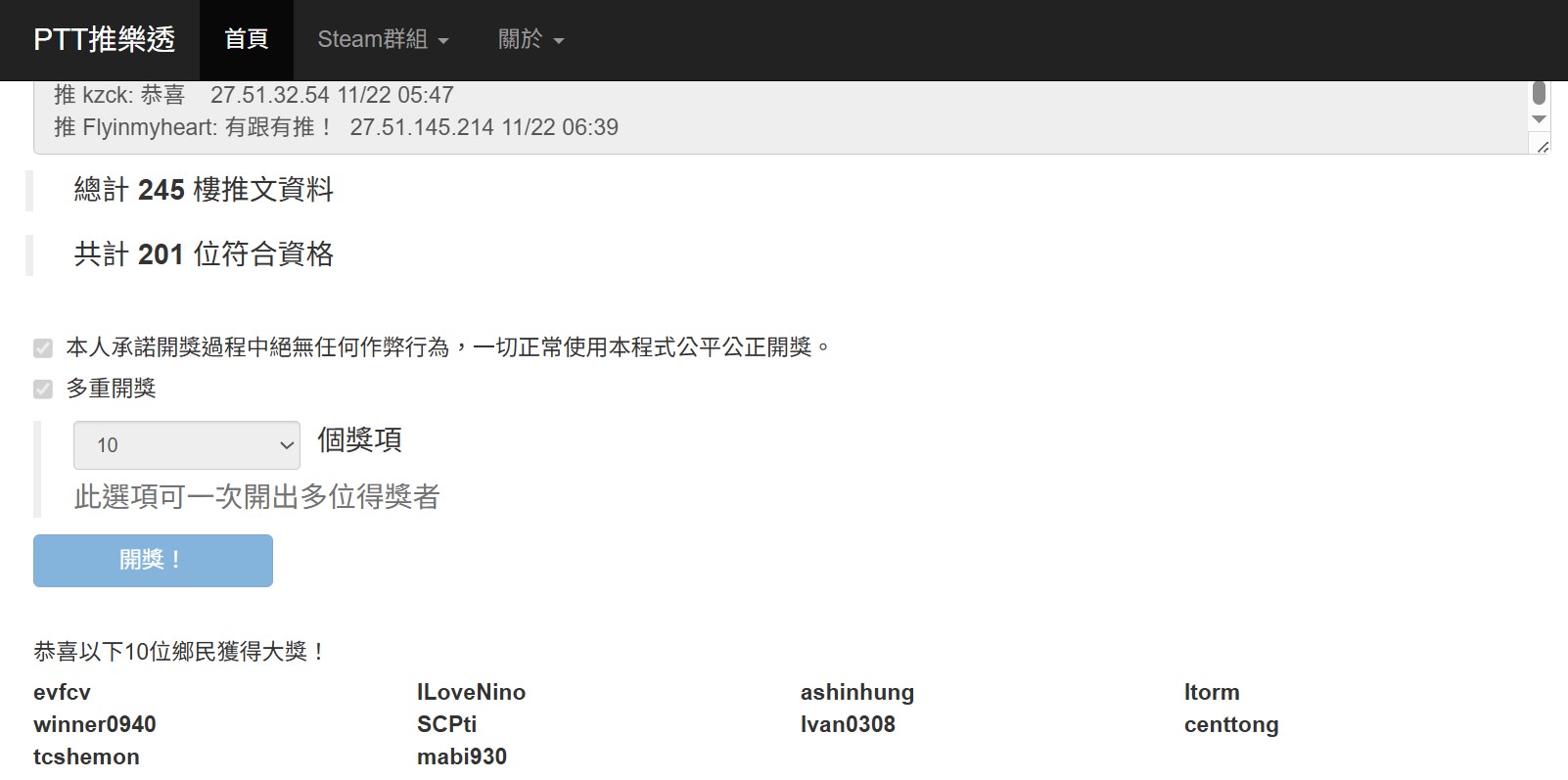Click winner name ashinhung

point(857,692)
